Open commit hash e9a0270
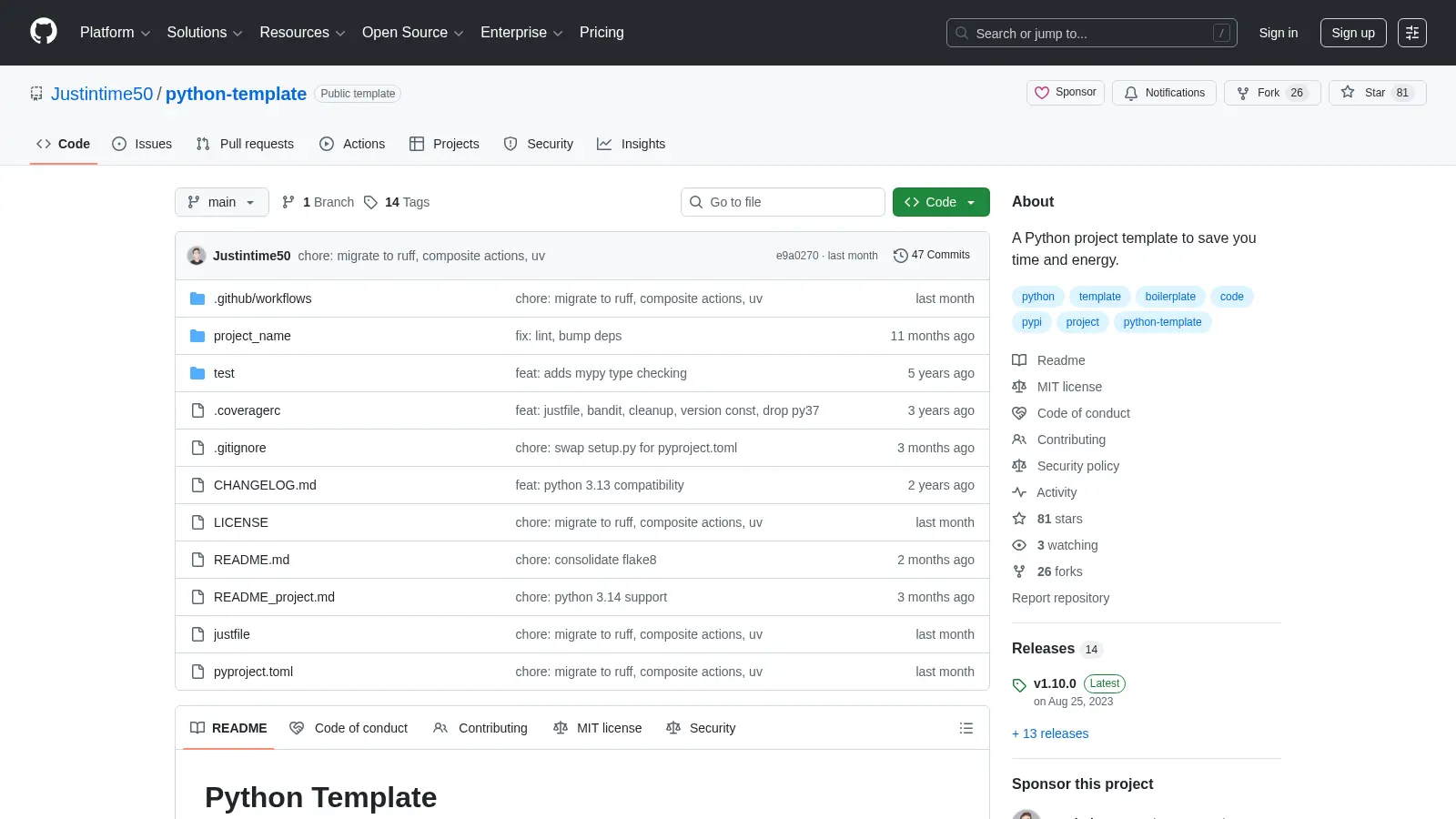1456x819 pixels. pos(797,256)
